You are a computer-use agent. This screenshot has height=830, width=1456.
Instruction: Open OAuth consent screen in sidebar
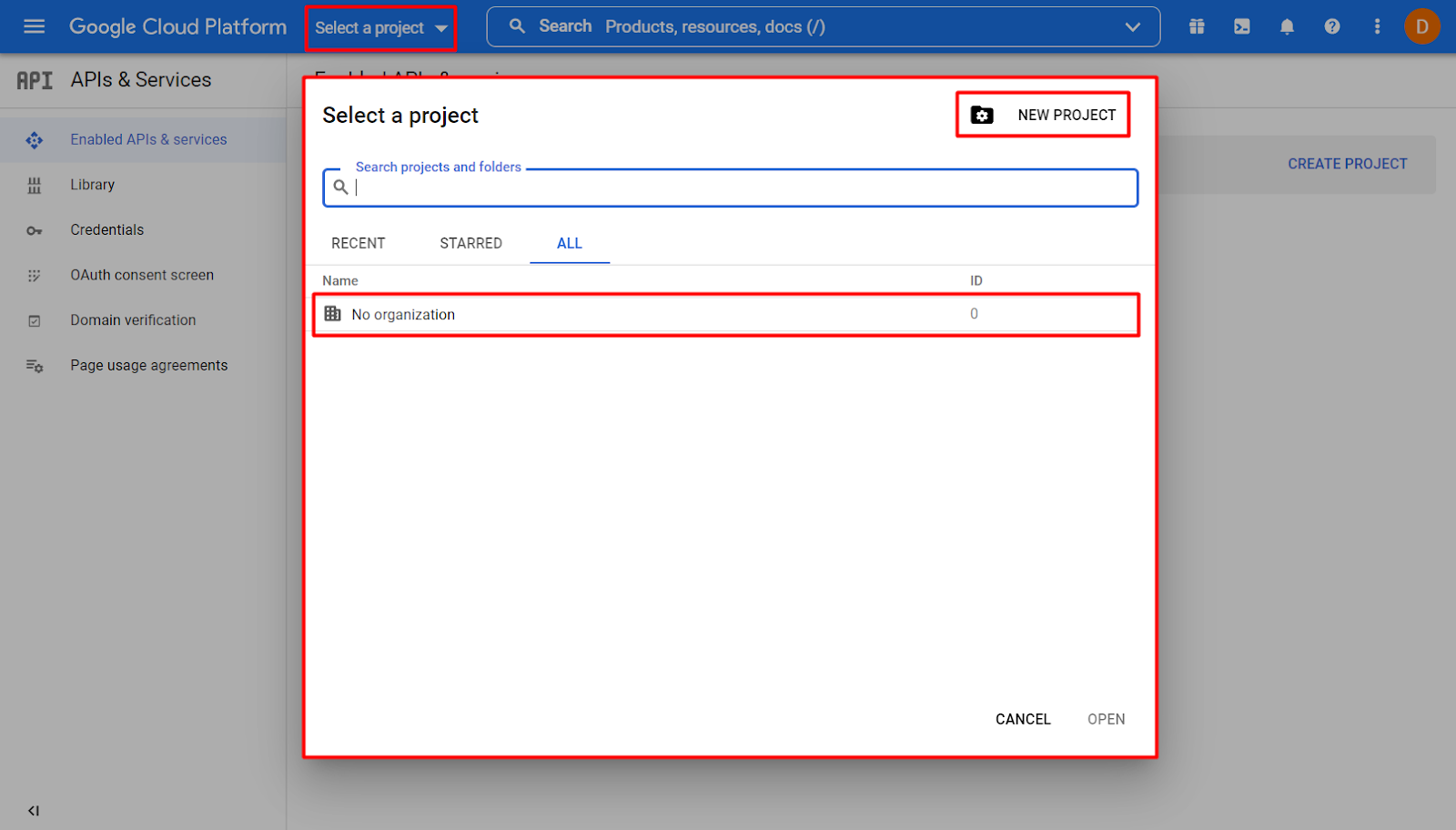143,275
